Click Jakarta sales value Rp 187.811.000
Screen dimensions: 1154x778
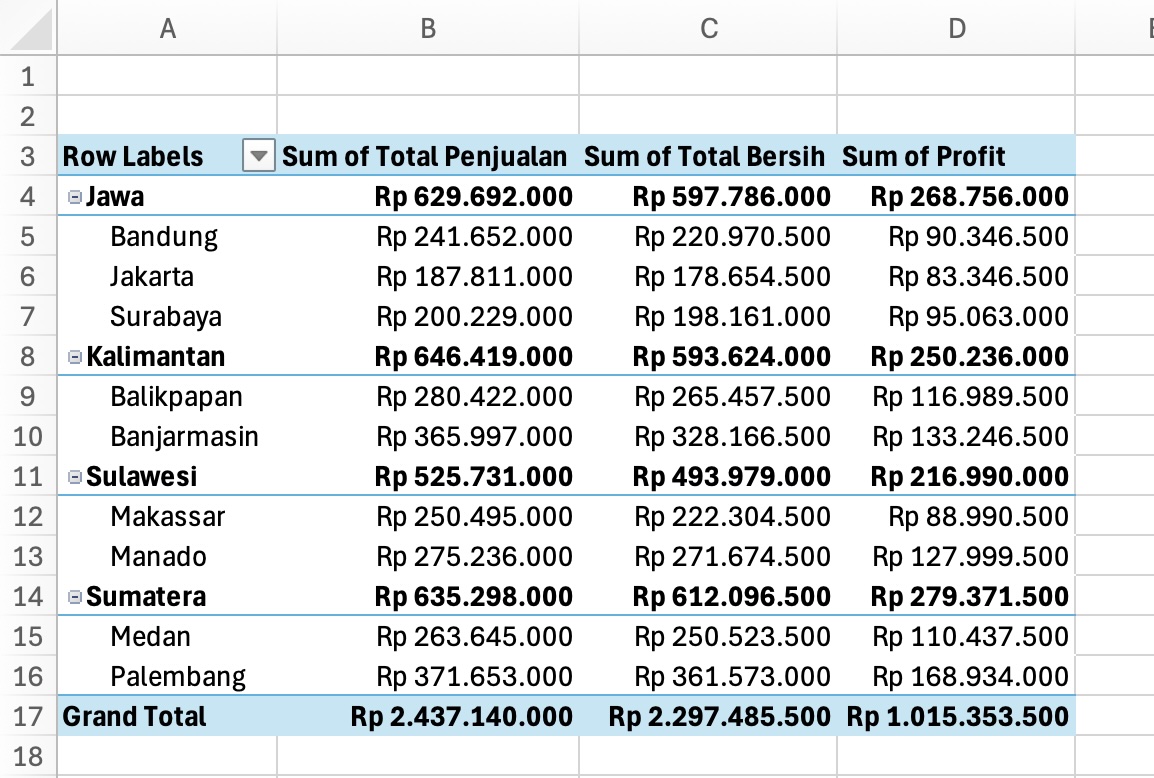click(475, 277)
